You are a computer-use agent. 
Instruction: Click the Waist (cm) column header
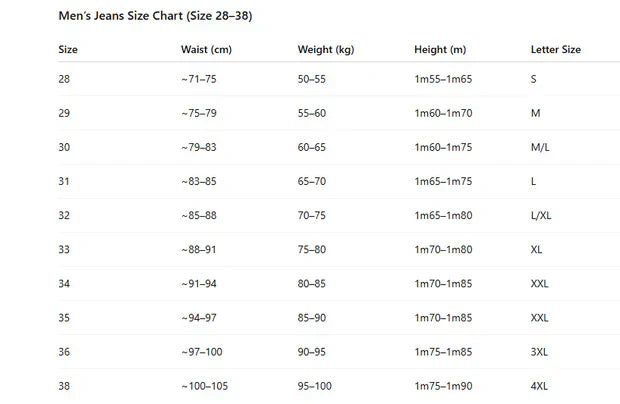tap(206, 49)
